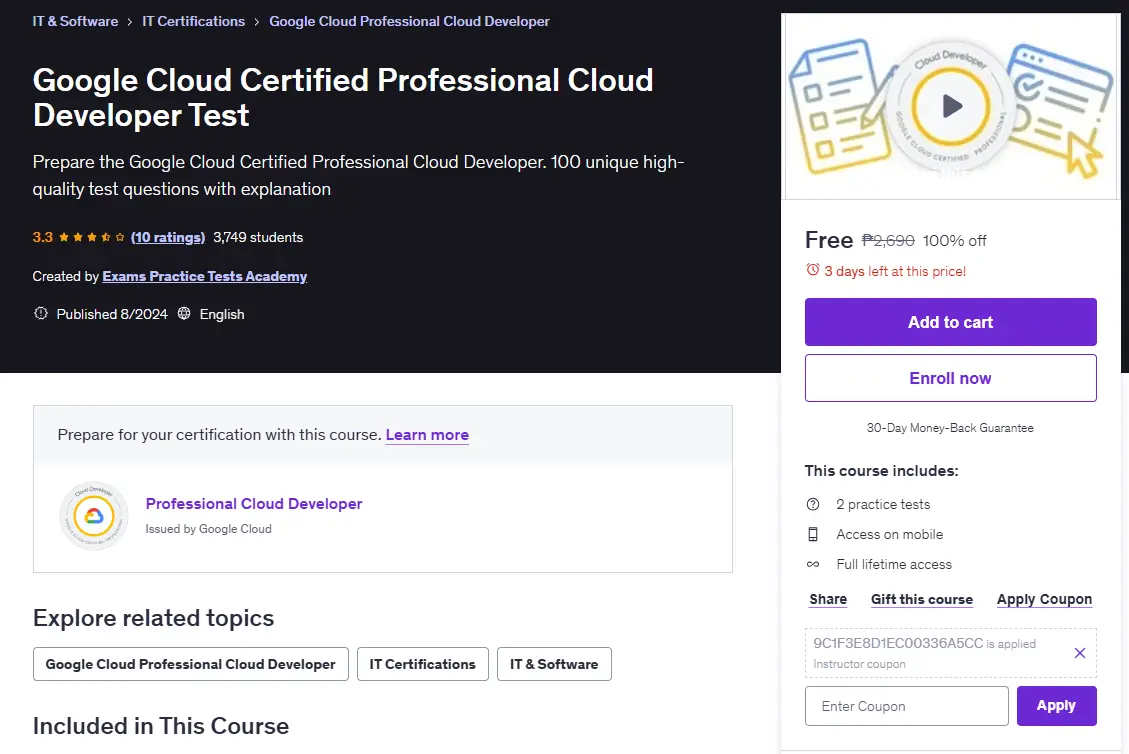This screenshot has height=754, width=1129.
Task: Click the 3.3 rating number
Action: click(x=42, y=237)
